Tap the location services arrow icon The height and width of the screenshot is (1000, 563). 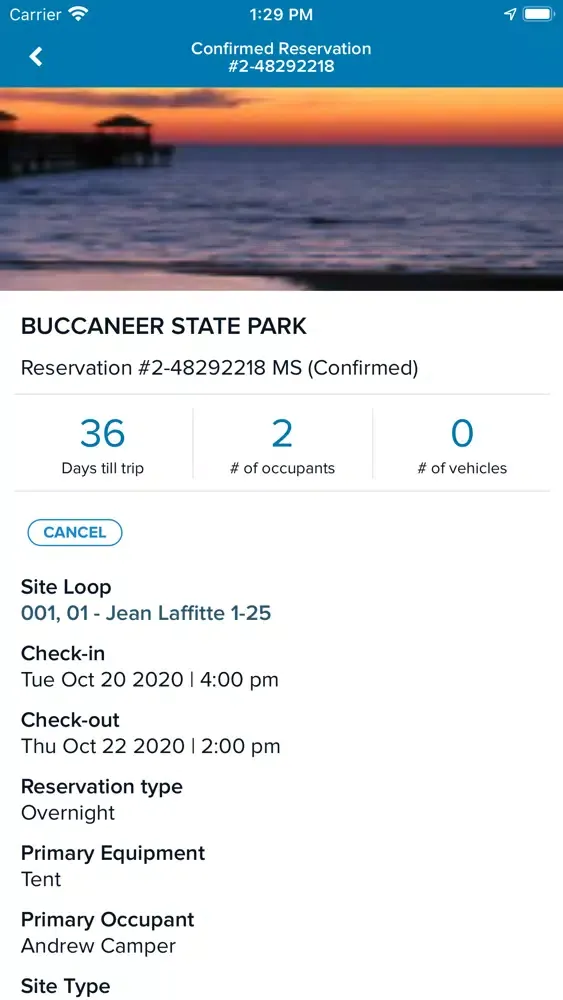click(510, 14)
